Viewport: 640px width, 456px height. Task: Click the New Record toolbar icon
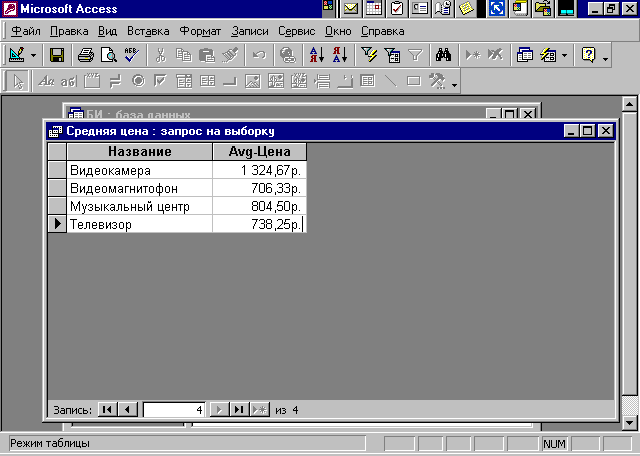click(x=473, y=55)
